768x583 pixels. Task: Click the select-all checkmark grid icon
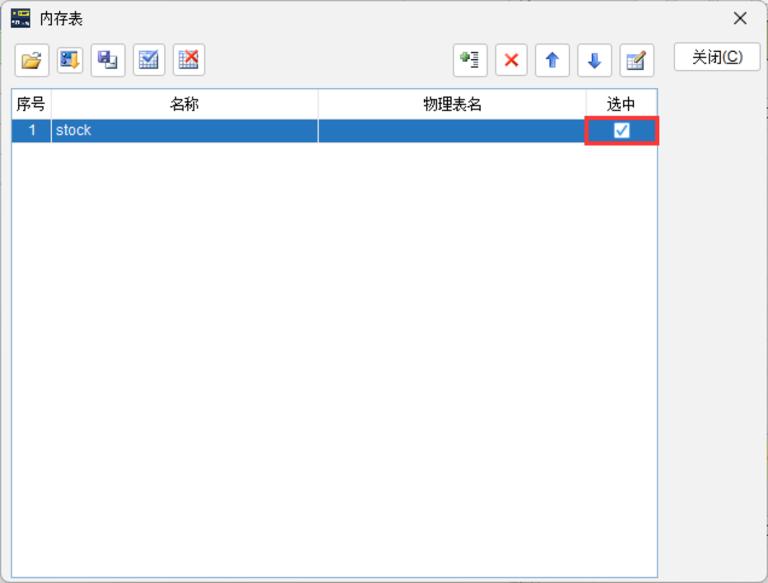149,60
